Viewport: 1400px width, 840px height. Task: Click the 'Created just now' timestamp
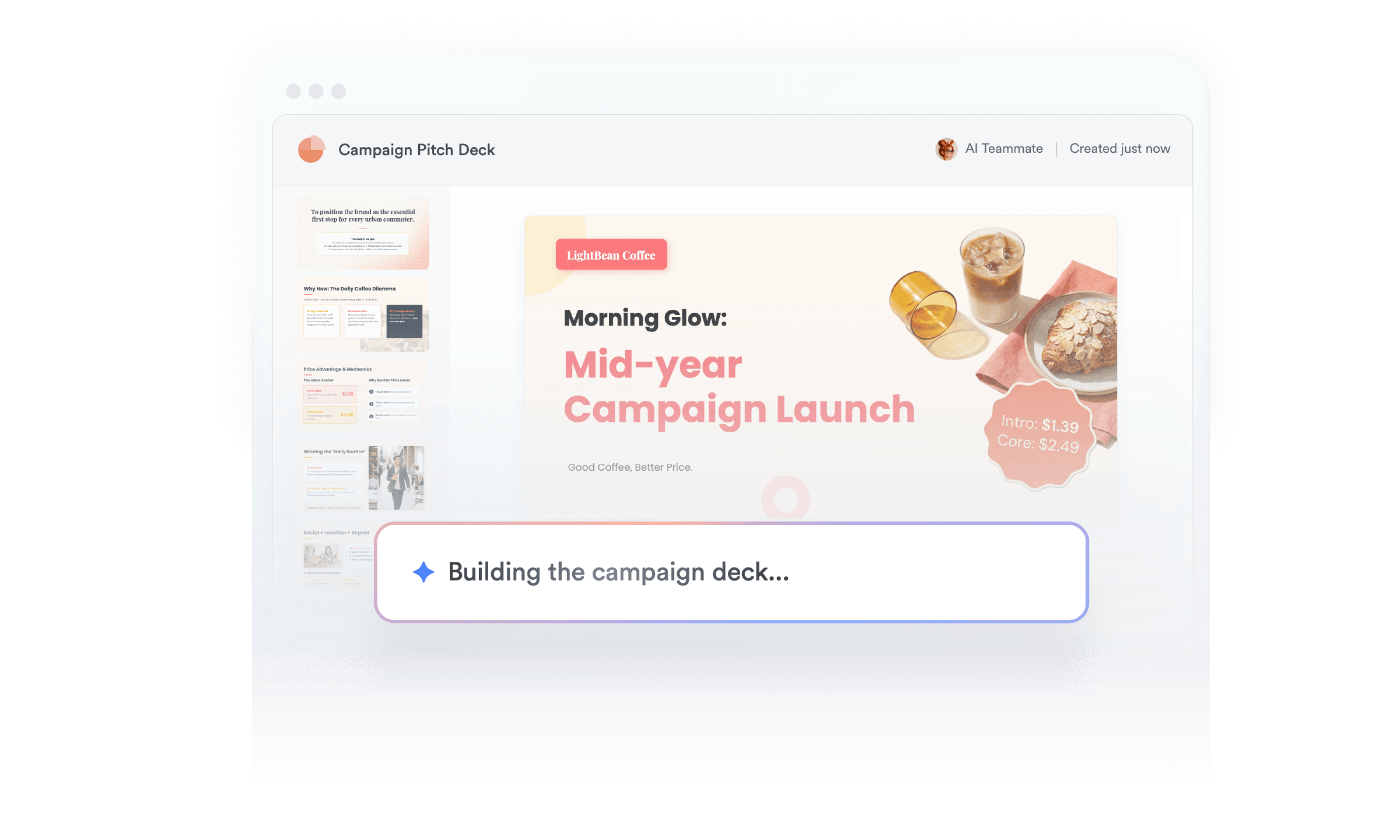point(1119,148)
